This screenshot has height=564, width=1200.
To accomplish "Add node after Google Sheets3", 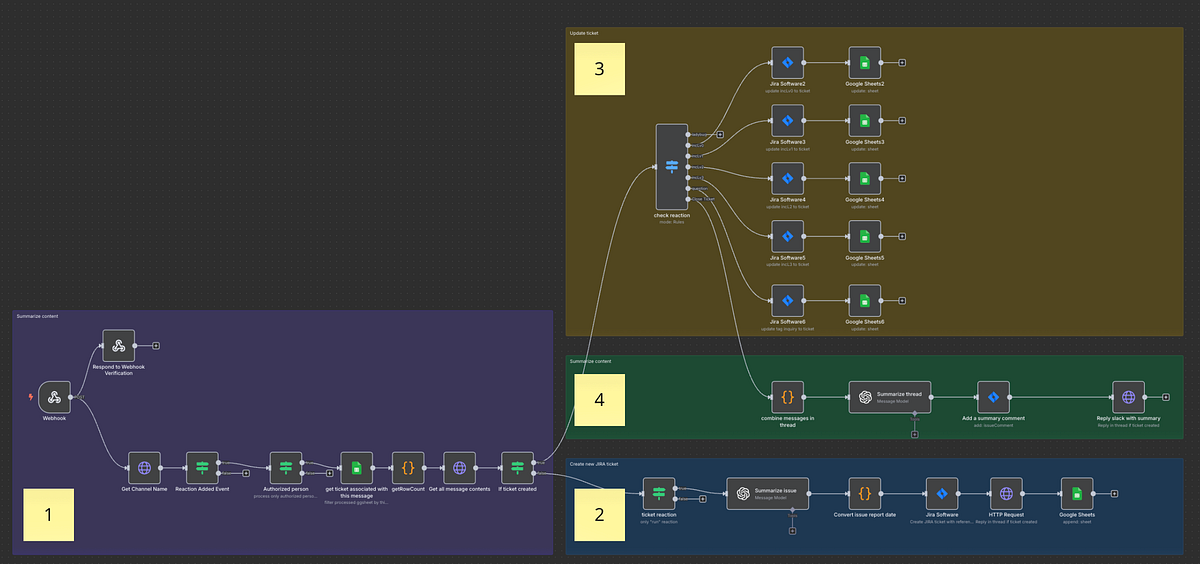I will [902, 121].
